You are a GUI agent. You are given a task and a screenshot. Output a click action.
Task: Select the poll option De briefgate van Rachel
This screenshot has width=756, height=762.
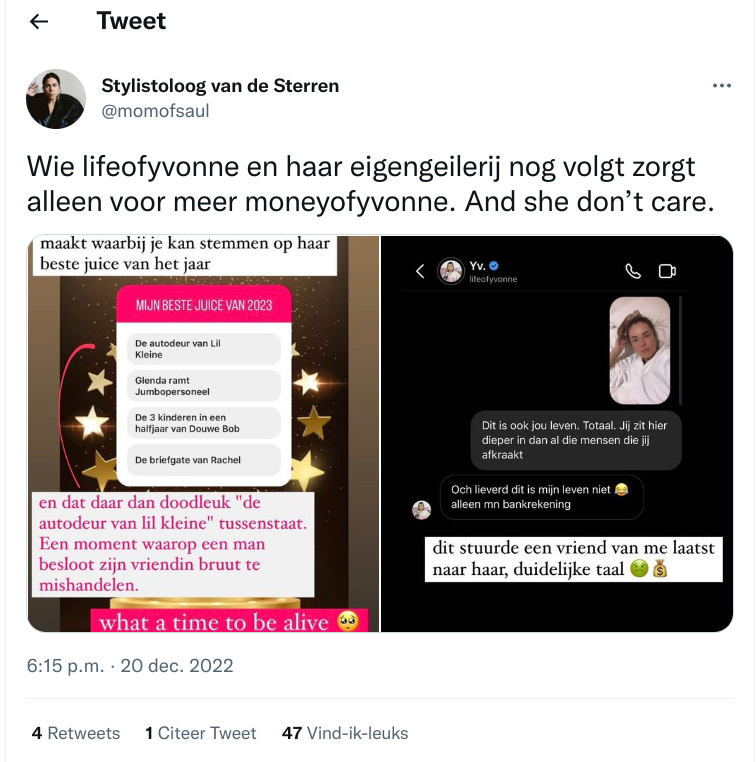(x=204, y=460)
